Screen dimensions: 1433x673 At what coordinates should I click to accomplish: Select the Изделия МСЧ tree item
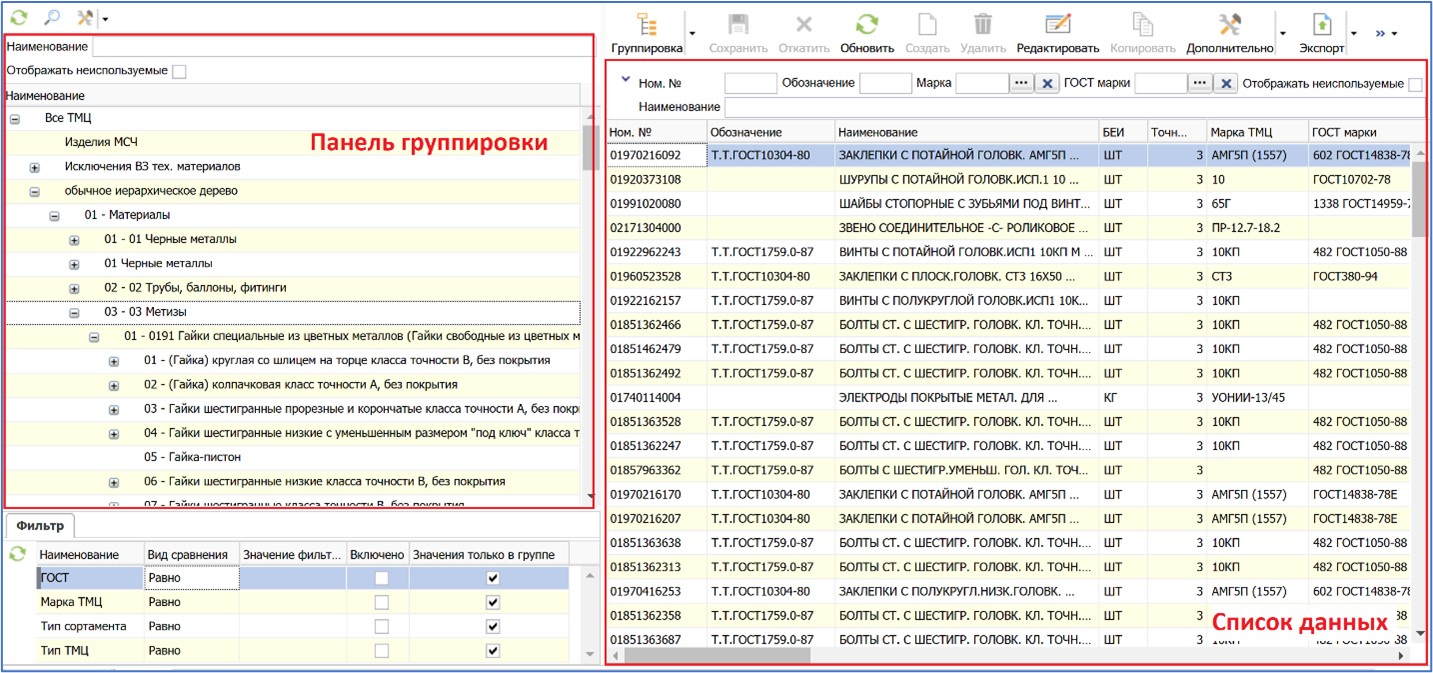[101, 142]
